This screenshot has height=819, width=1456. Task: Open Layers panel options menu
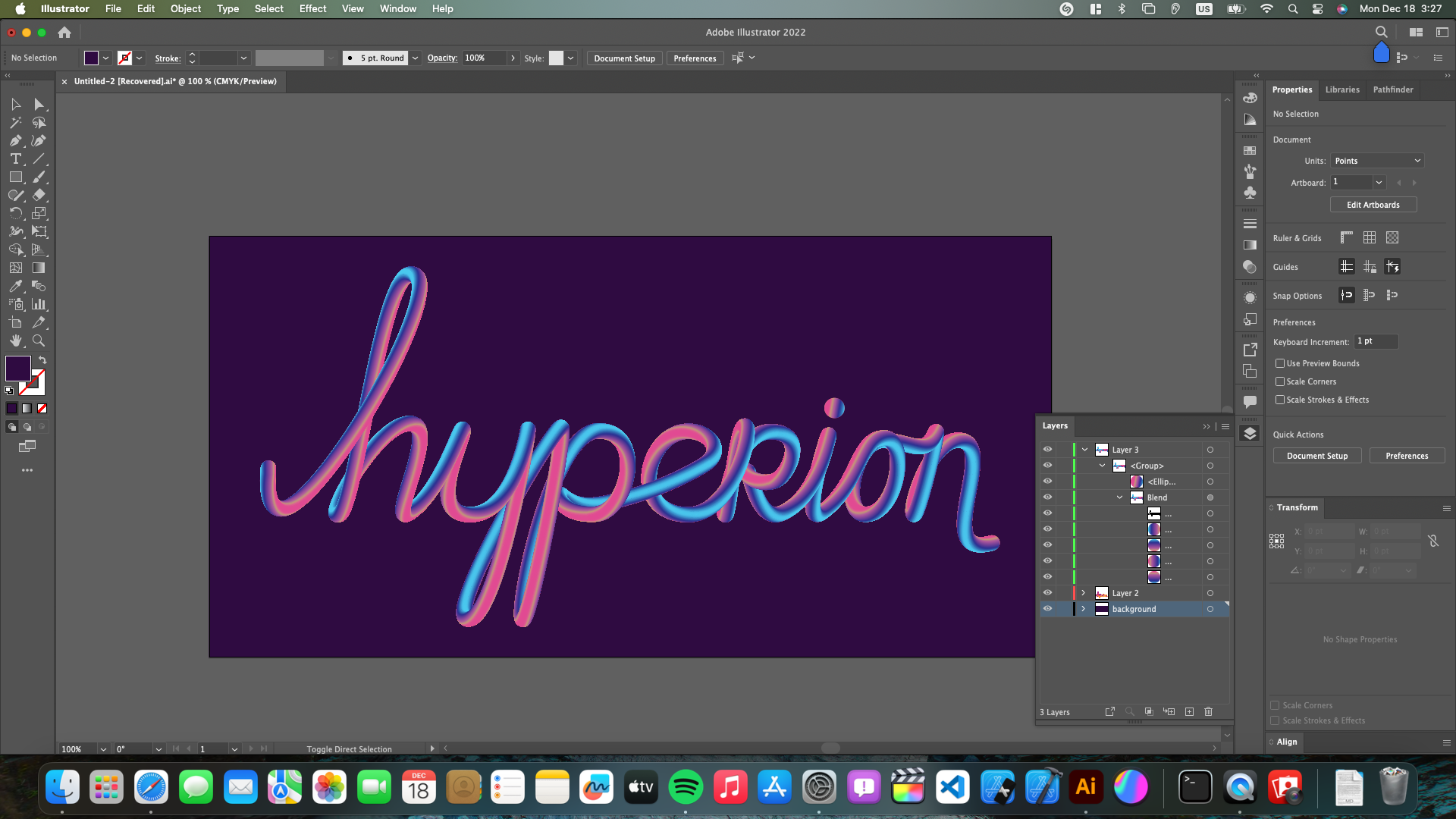[x=1225, y=426]
